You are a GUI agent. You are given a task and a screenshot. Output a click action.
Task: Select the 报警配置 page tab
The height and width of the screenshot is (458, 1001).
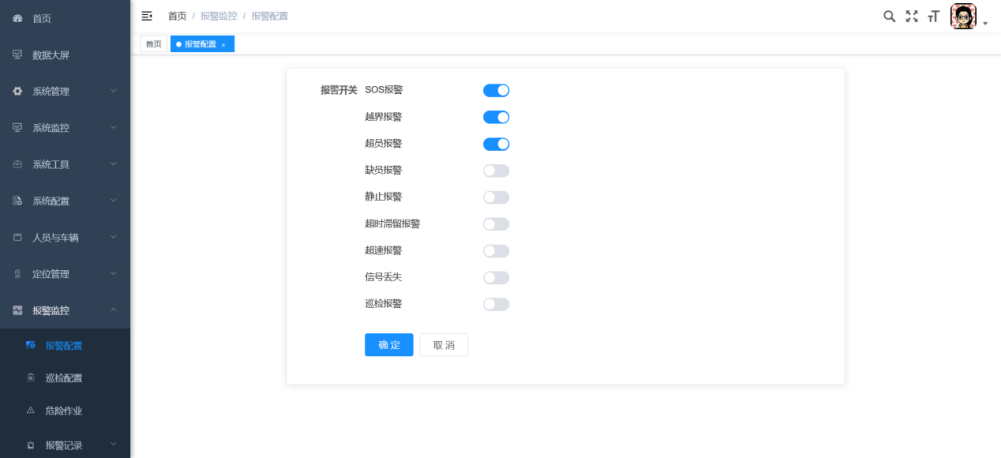(x=202, y=44)
